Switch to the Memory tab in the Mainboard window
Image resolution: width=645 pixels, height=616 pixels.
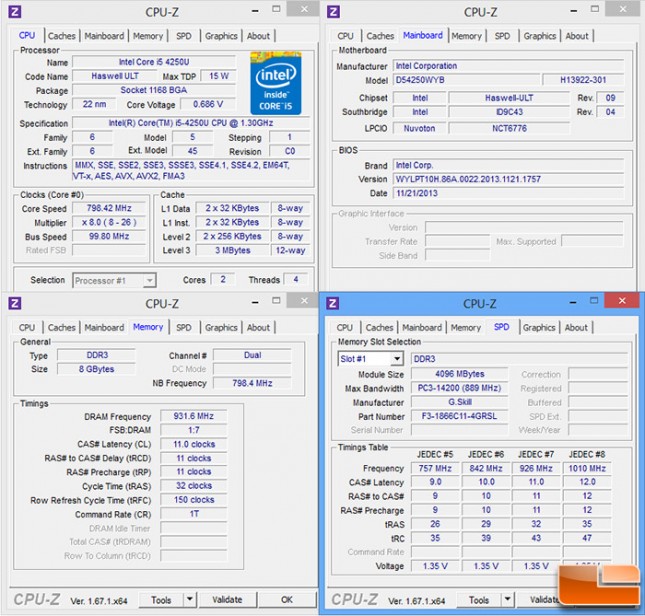[466, 36]
